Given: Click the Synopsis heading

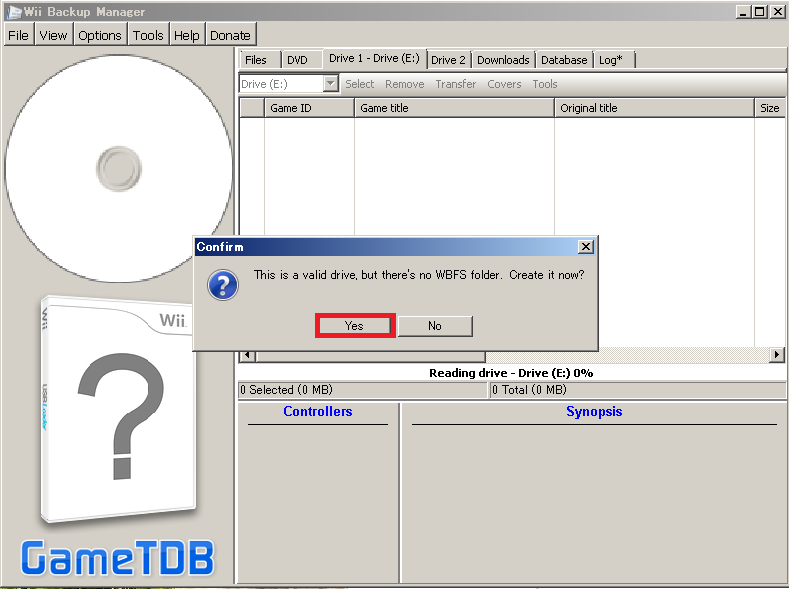Looking at the screenshot, I should coord(594,411).
